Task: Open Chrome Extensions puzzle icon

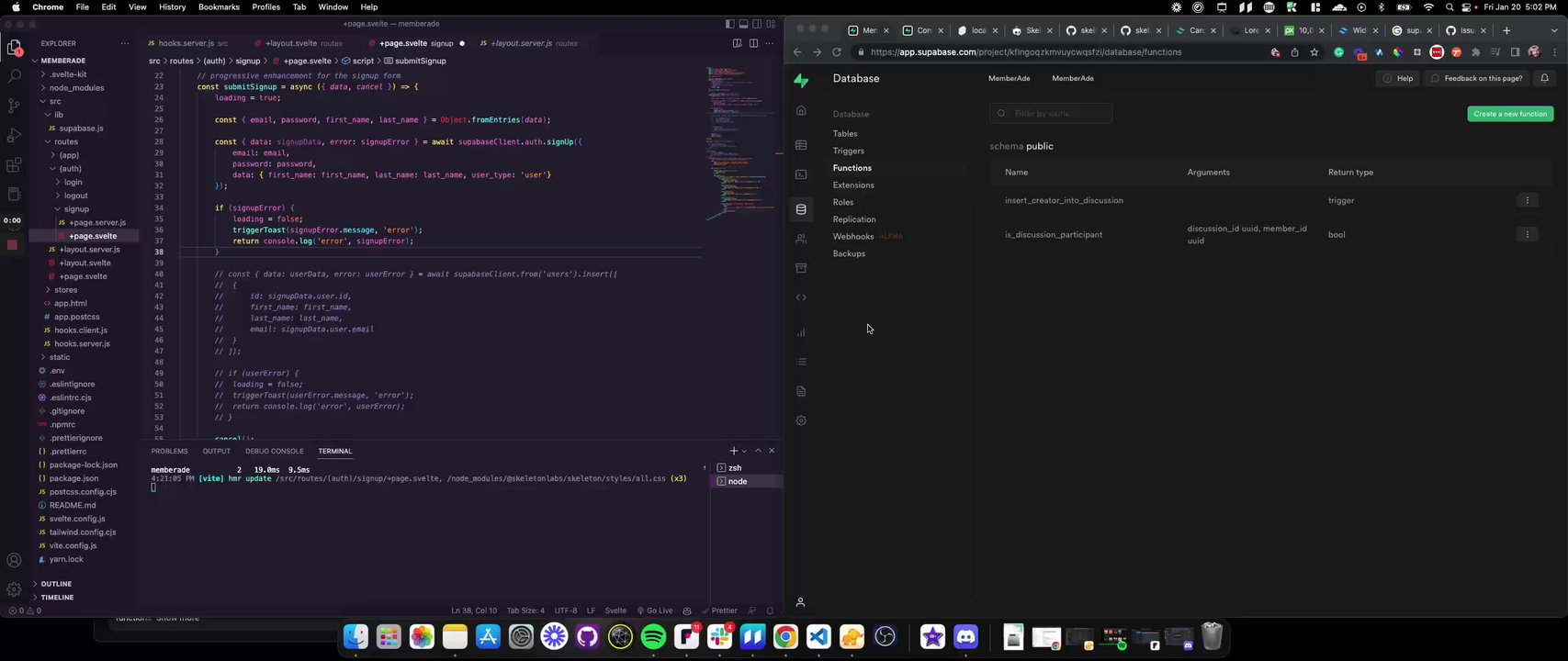Action: click(1475, 52)
